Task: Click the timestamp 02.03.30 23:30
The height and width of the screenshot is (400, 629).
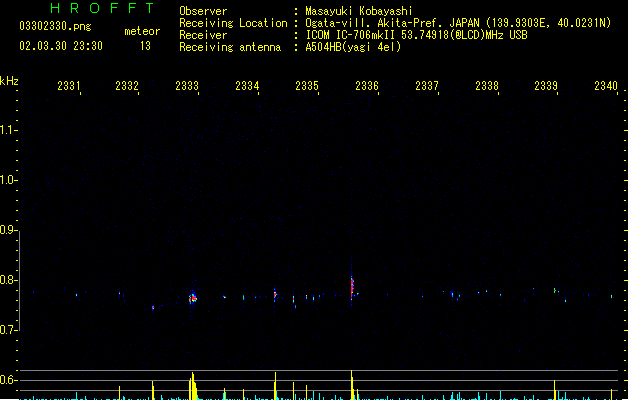Action: pos(61,46)
